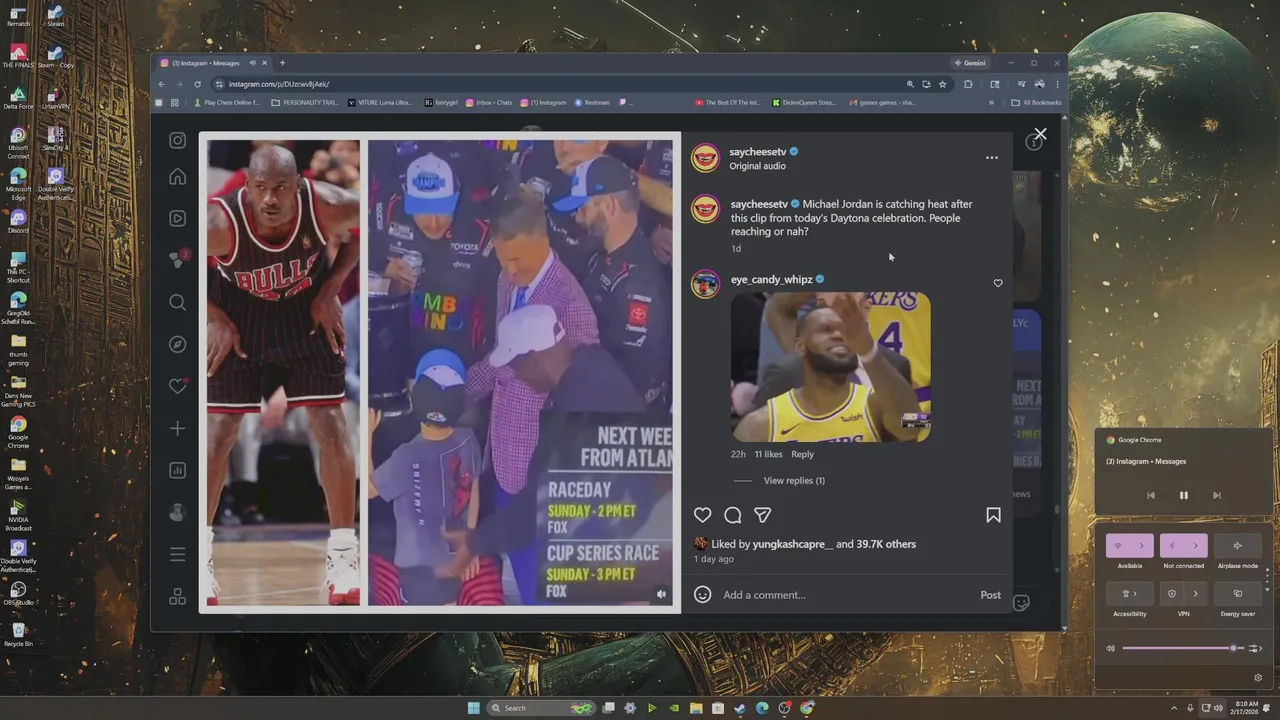Reload the page in Chrome

(x=197, y=84)
